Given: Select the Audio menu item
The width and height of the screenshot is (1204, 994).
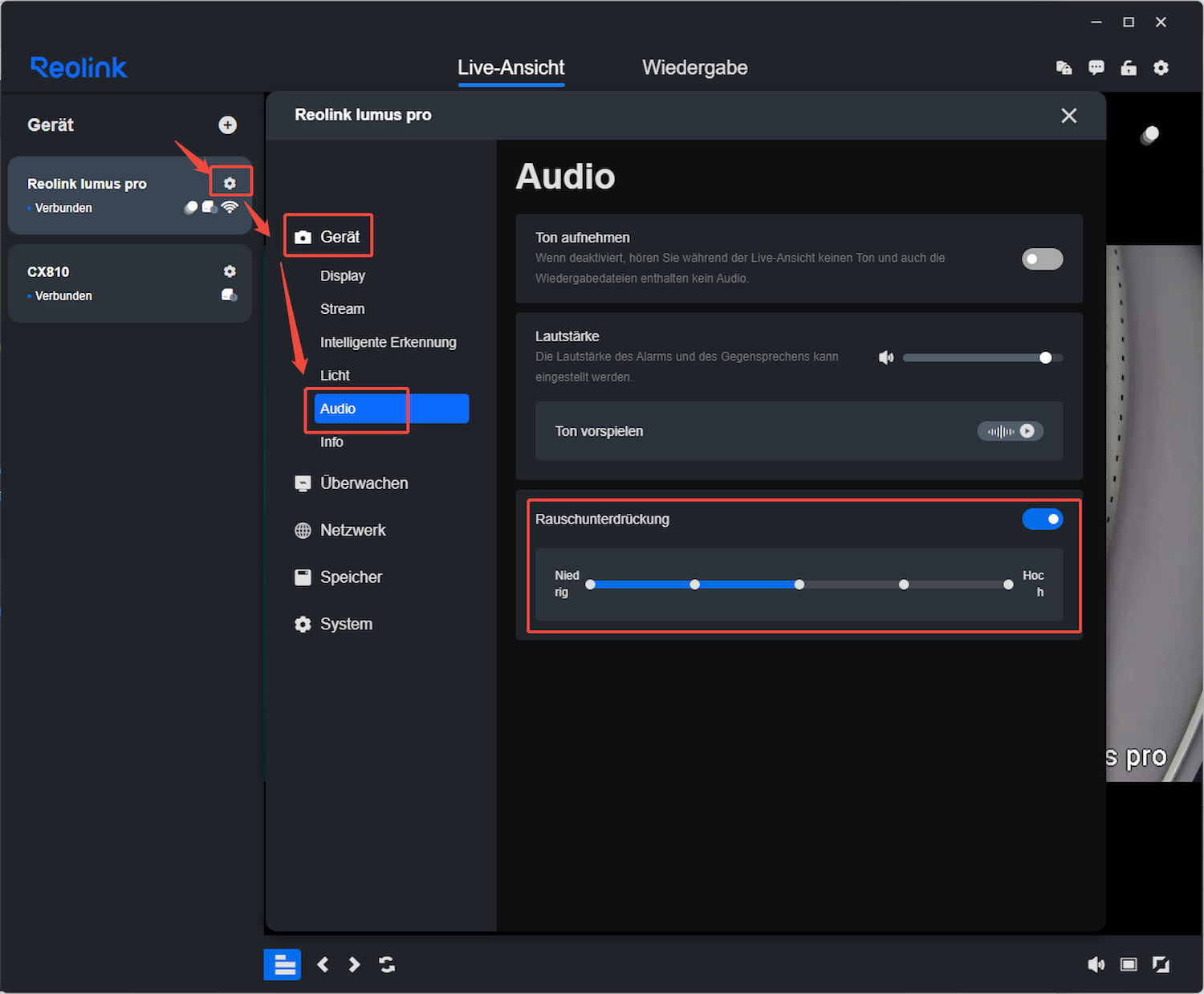Looking at the screenshot, I should click(392, 409).
